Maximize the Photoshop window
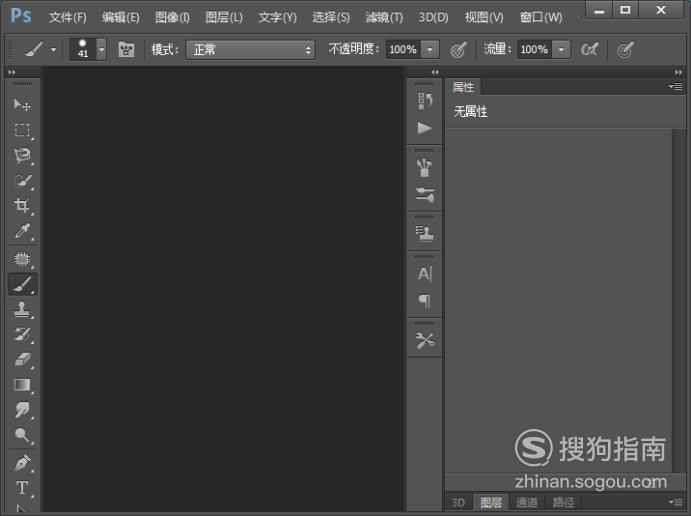The height and width of the screenshot is (516, 691). tap(625, 10)
